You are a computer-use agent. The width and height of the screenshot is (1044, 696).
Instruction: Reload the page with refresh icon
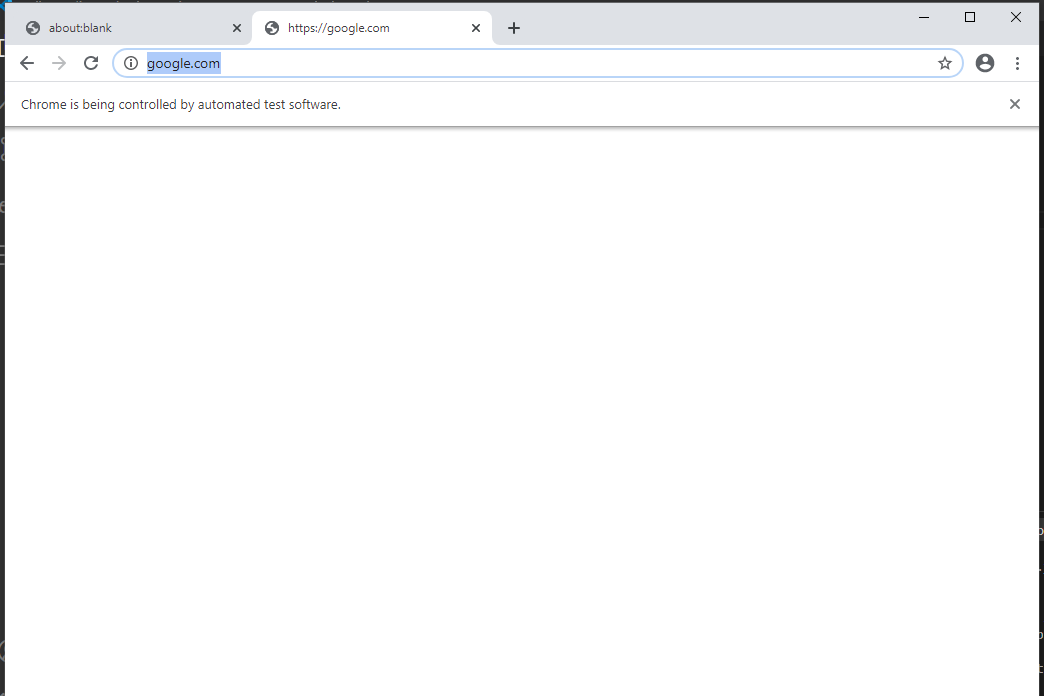[x=91, y=63]
